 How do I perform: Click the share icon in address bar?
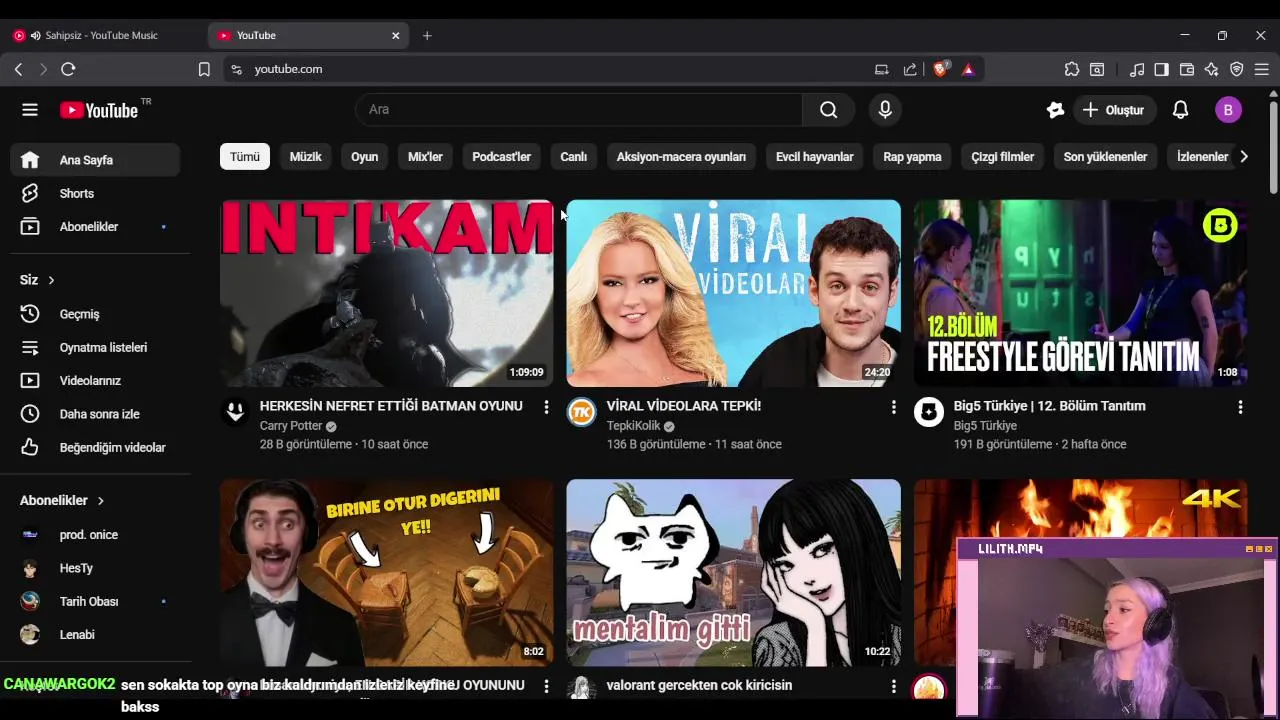(910, 69)
